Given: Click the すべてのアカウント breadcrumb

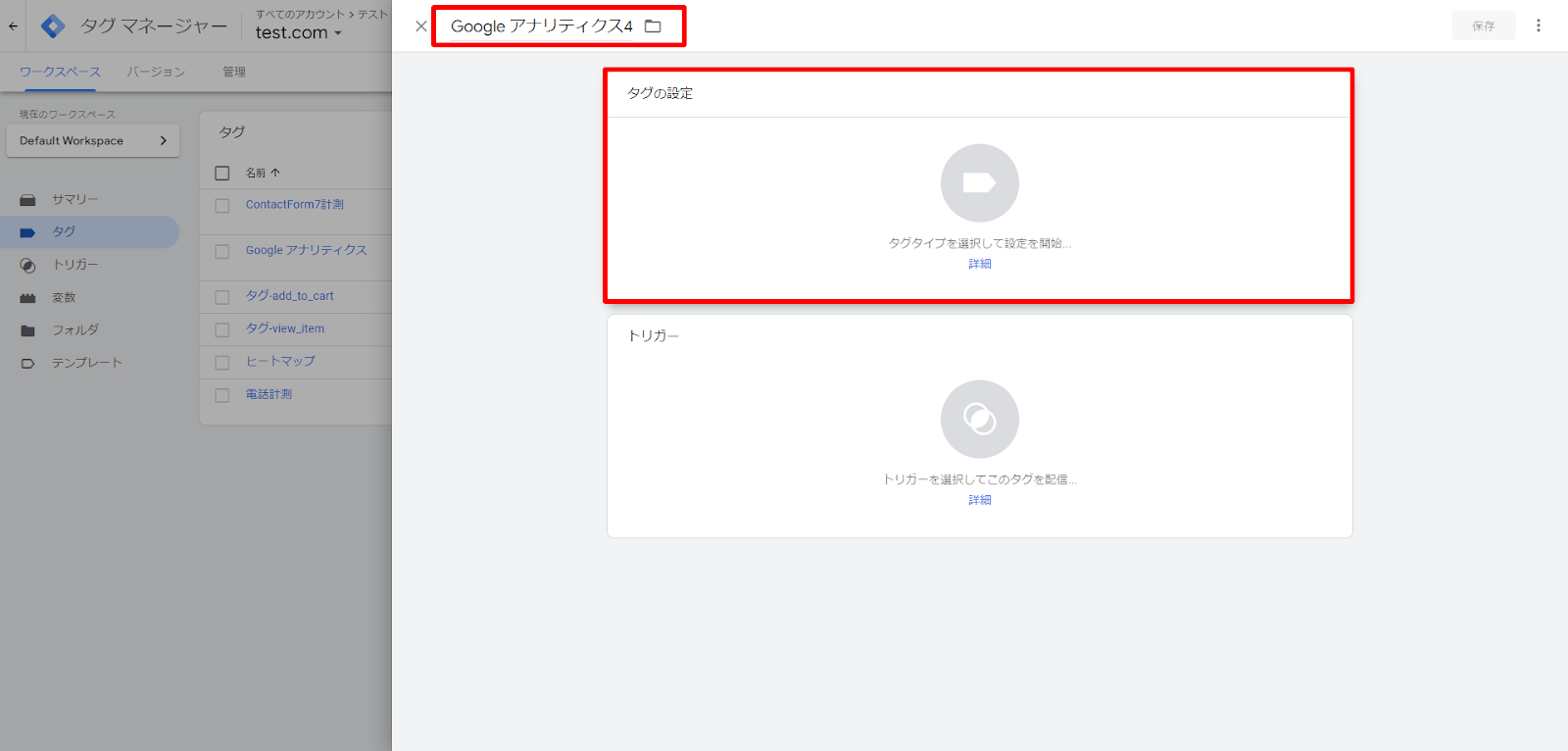Looking at the screenshot, I should (300, 14).
